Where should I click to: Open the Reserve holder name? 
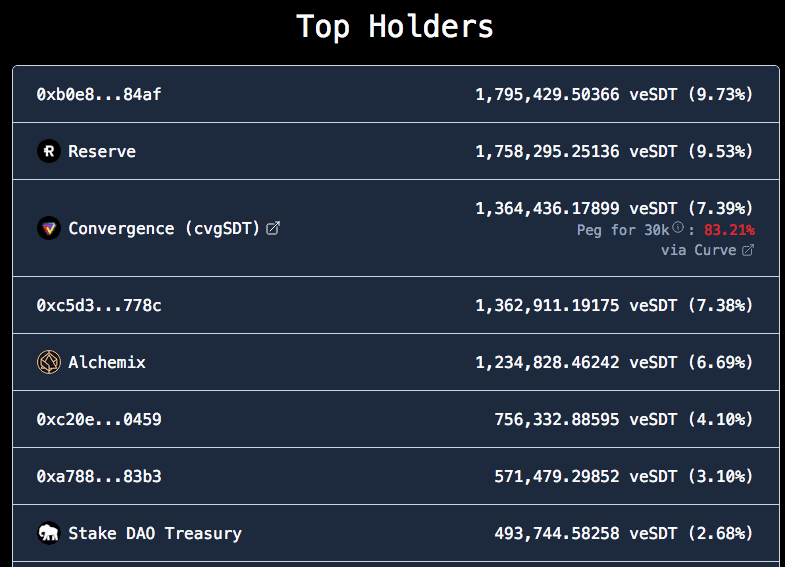pos(102,151)
